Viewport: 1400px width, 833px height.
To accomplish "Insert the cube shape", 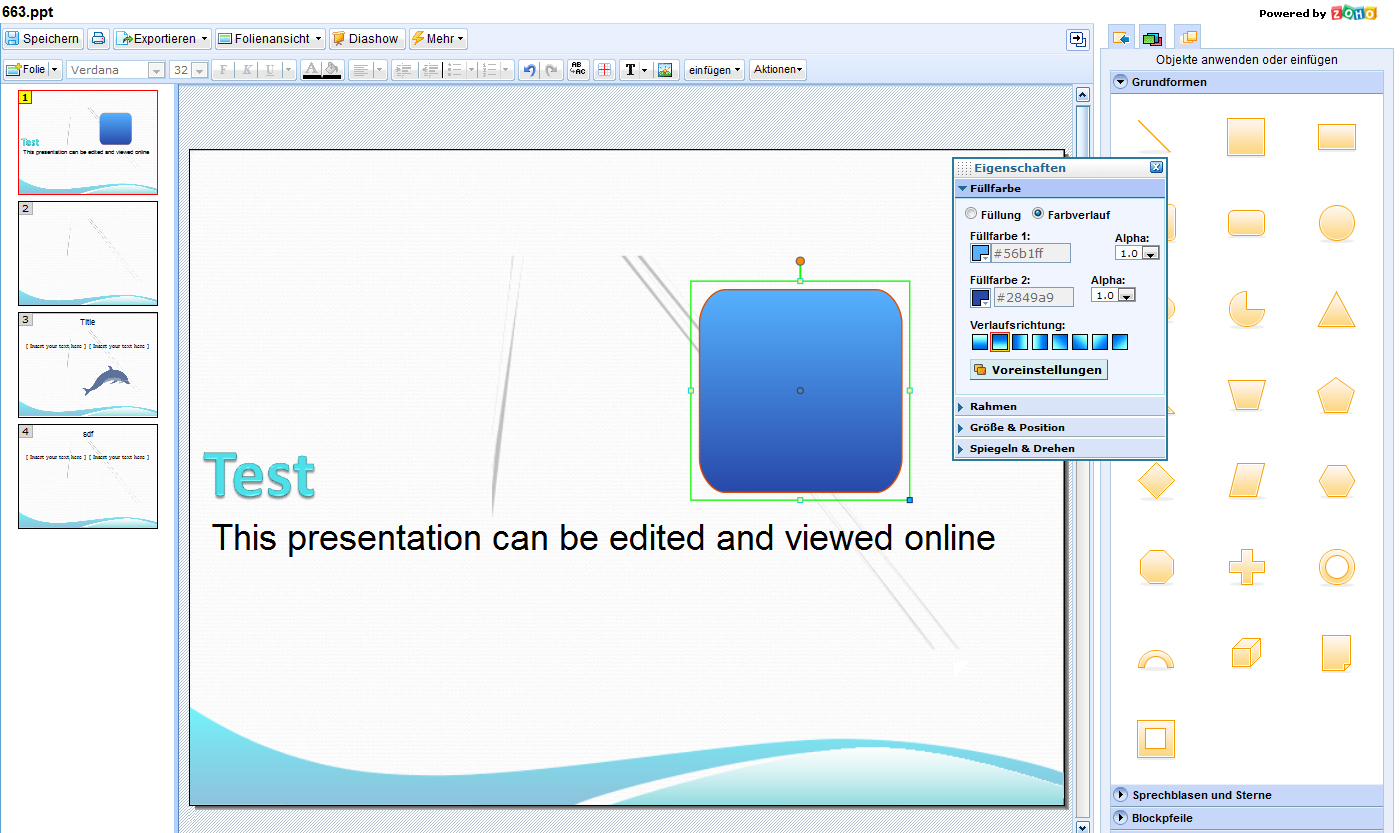I will point(1246,654).
